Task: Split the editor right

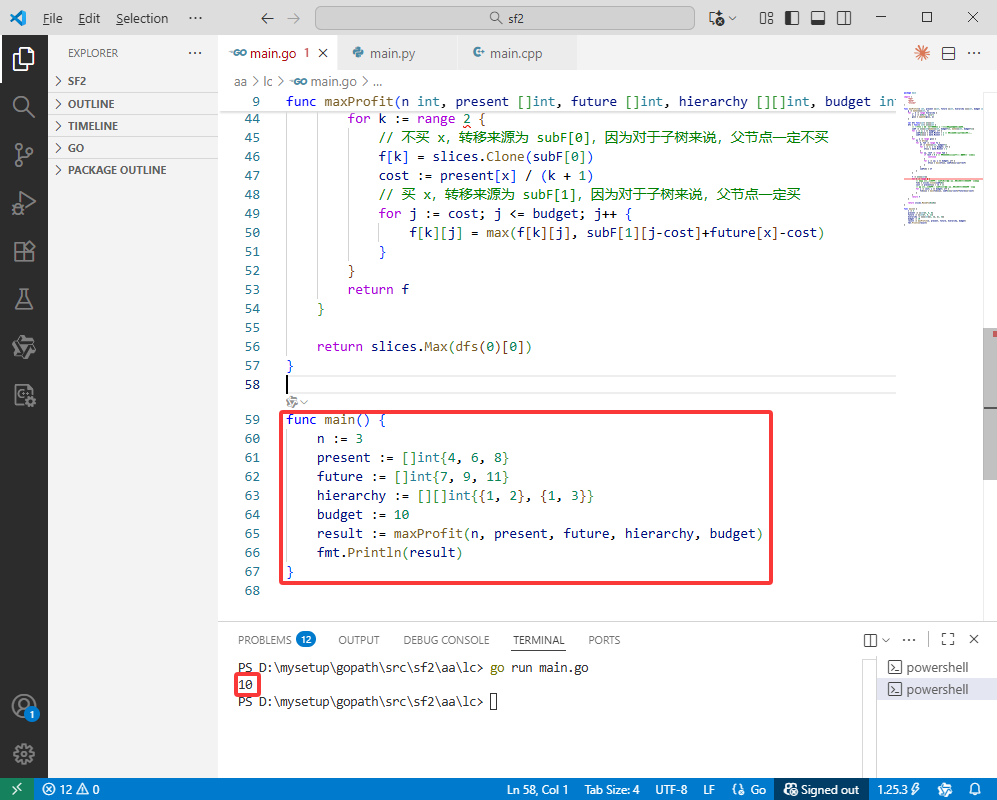Action: [x=948, y=53]
